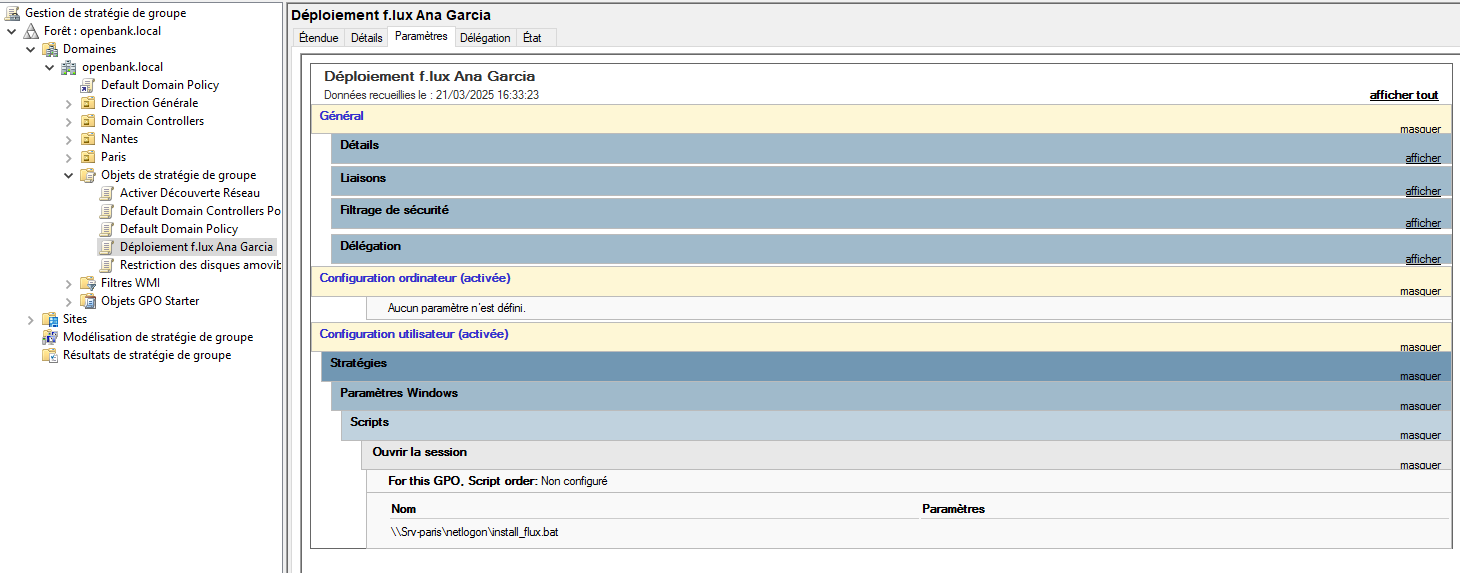Click the Filtres WMI folder icon
1460x573 pixels.
point(88,283)
